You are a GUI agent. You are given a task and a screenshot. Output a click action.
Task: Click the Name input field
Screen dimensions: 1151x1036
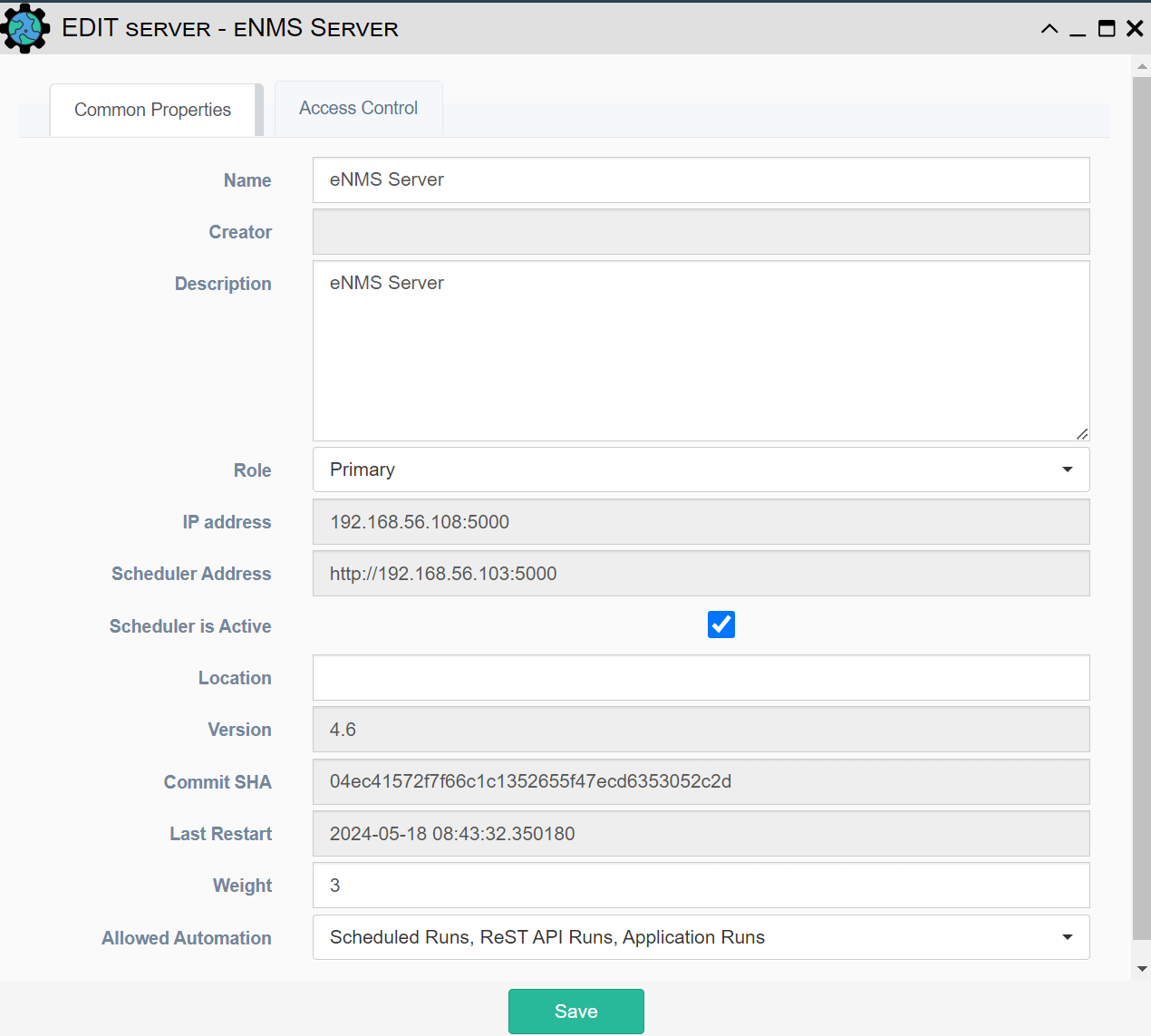click(x=701, y=179)
